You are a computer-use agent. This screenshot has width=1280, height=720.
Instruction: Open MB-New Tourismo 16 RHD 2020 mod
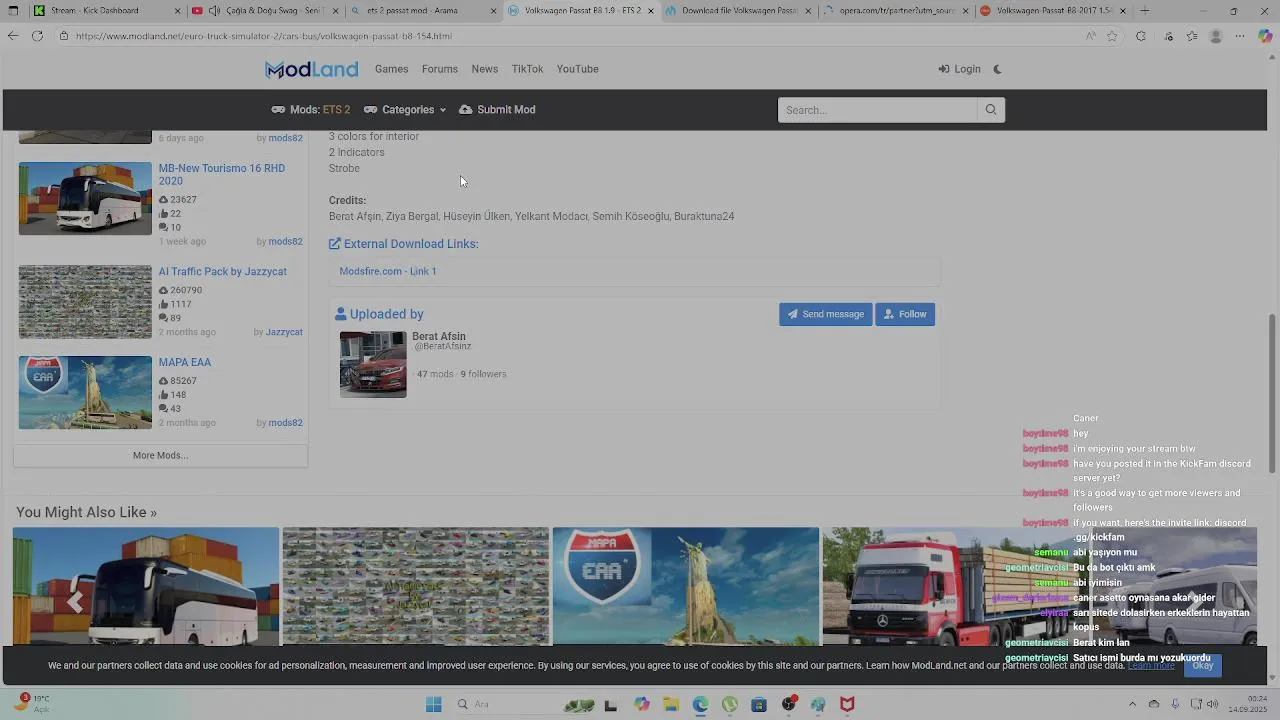click(x=222, y=175)
